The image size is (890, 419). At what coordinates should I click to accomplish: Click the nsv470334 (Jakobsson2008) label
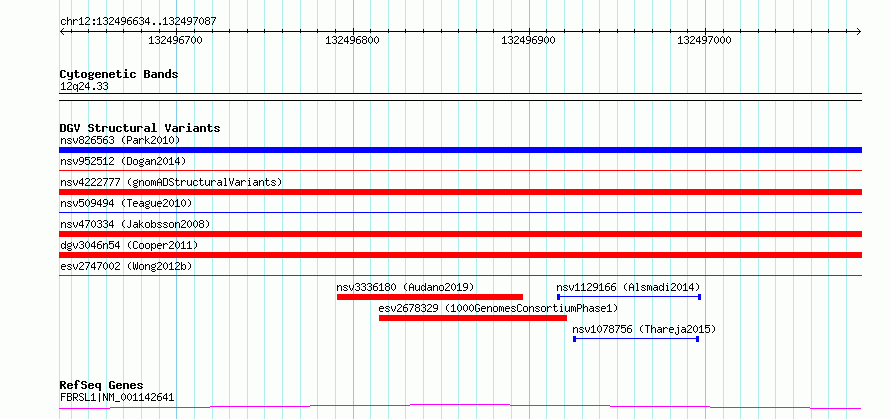pyautogui.click(x=135, y=224)
